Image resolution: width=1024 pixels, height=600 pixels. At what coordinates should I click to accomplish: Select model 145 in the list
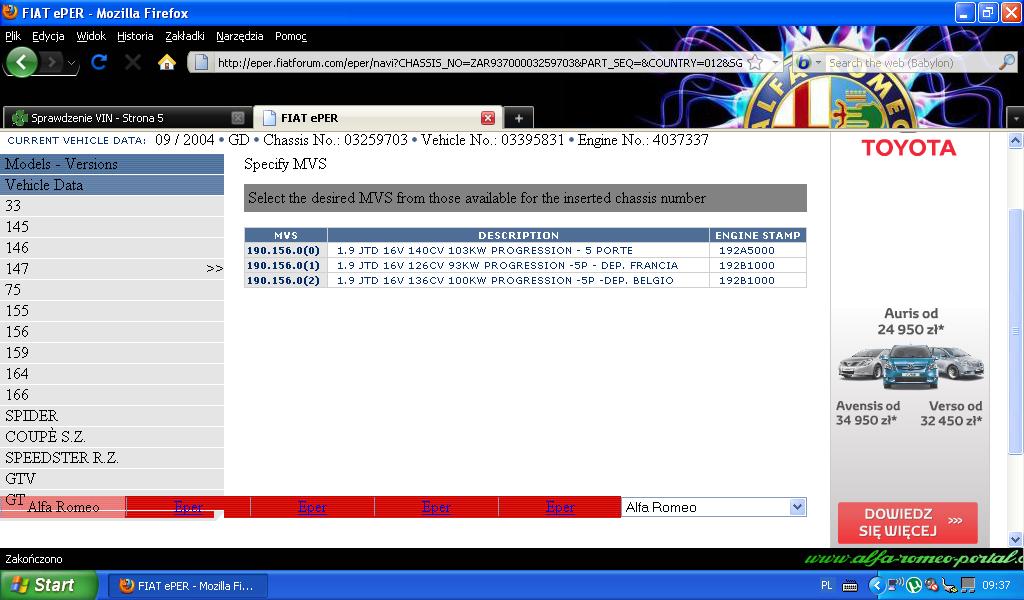click(x=112, y=227)
